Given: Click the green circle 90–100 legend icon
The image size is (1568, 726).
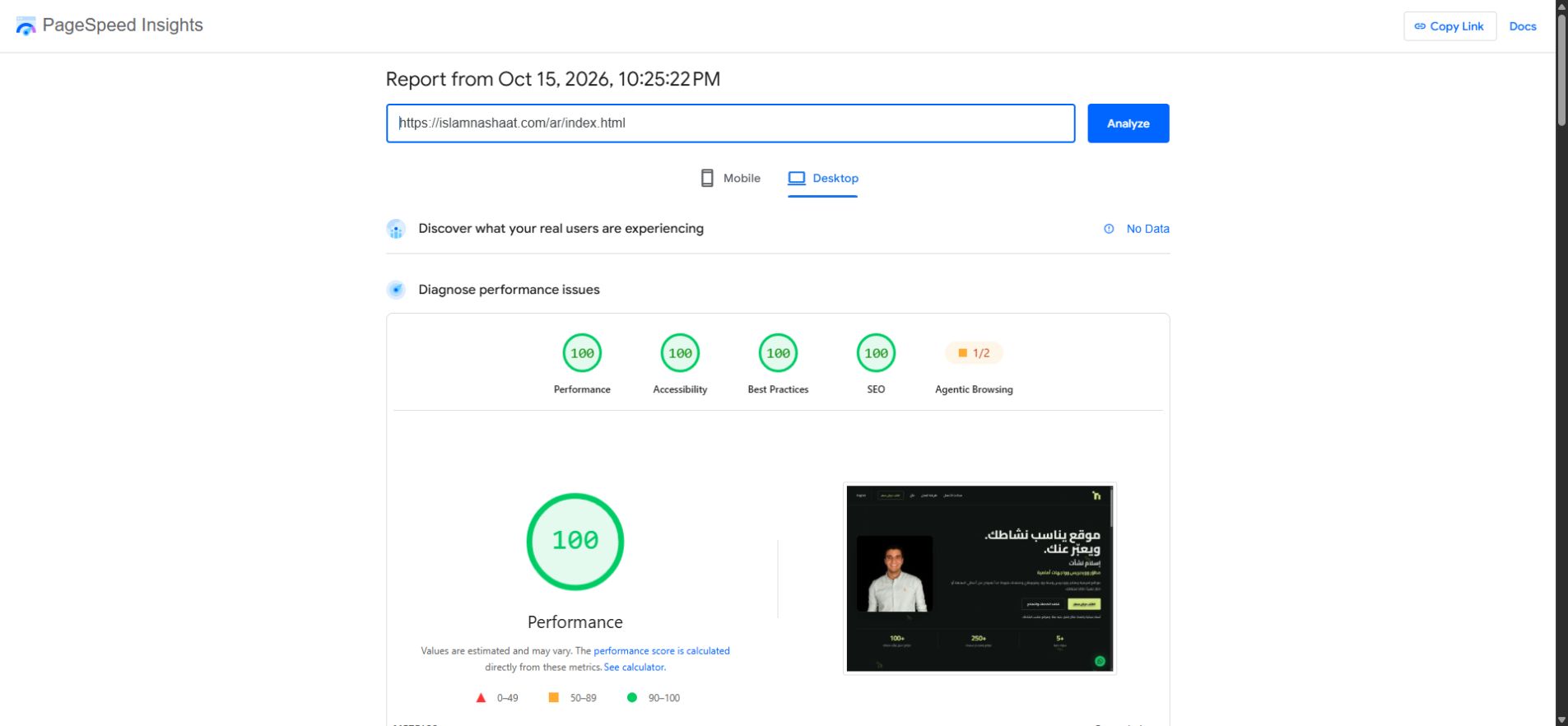Looking at the screenshot, I should click(631, 697).
